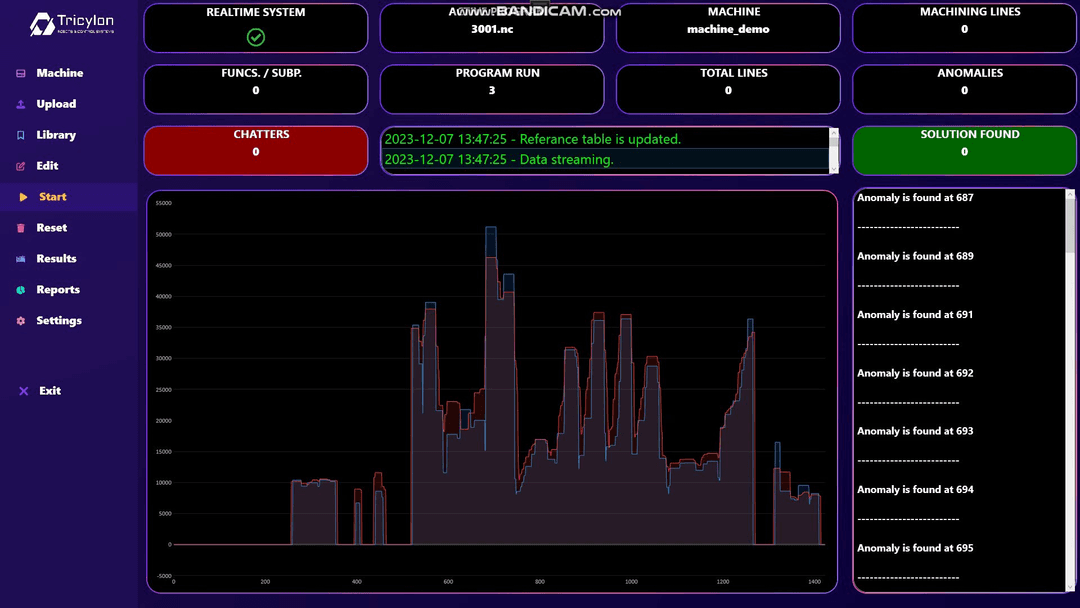
Task: Click the Edit pencil icon
Action: (x=21, y=166)
